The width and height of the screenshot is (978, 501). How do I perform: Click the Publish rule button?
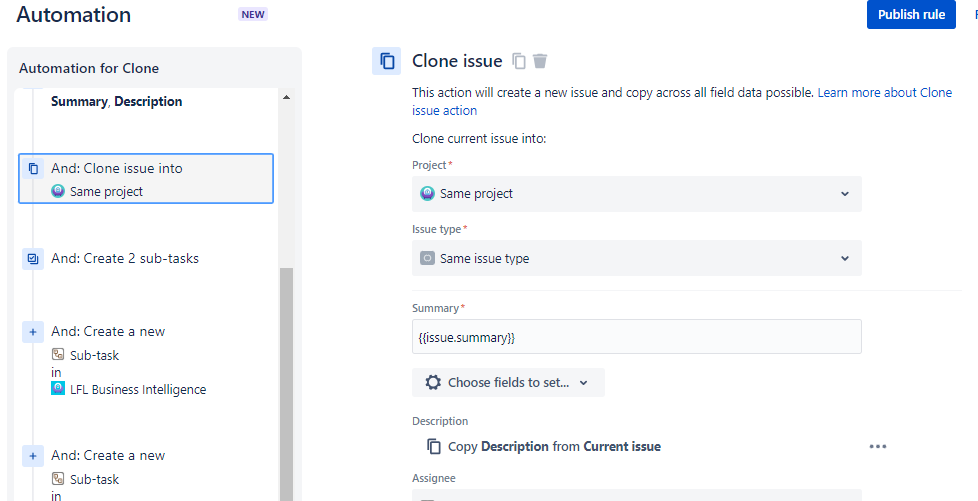911,14
